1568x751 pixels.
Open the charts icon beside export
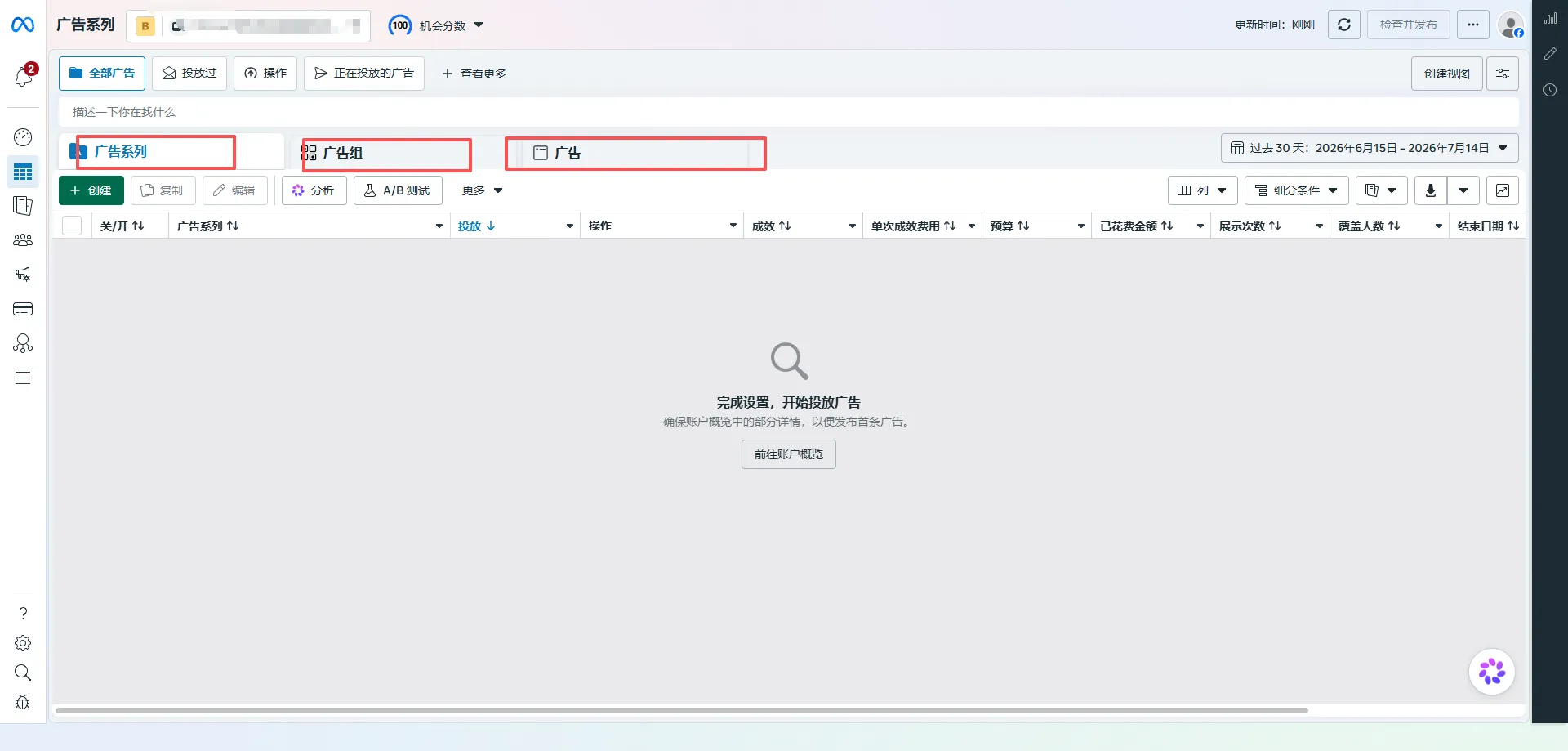pyautogui.click(x=1503, y=190)
